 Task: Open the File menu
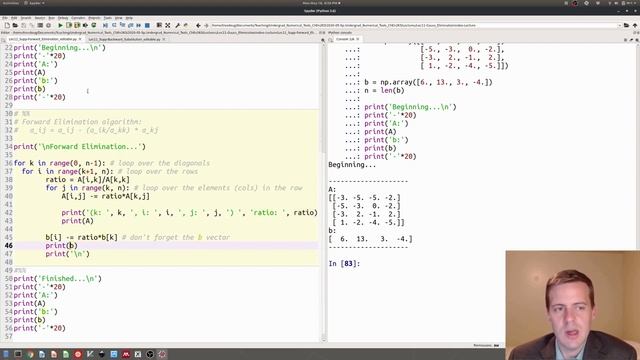point(4,18)
